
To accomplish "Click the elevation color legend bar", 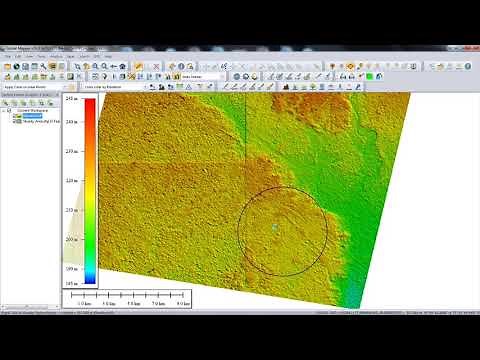I will click(x=90, y=191).
